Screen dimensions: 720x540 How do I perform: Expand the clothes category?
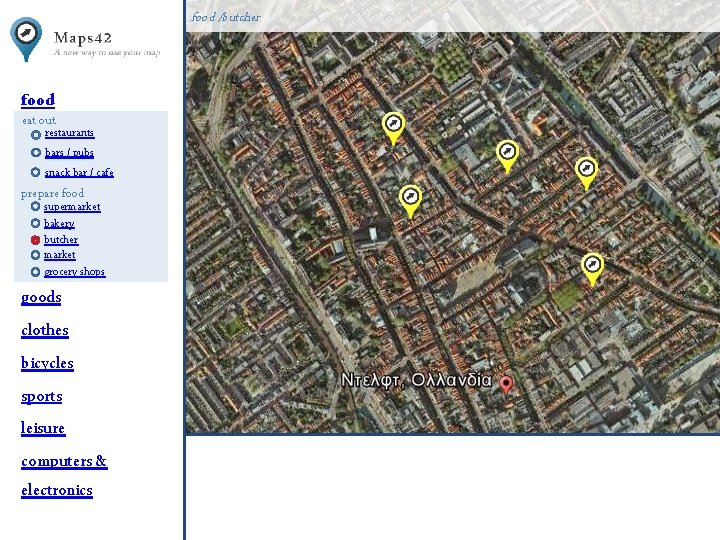click(x=45, y=330)
